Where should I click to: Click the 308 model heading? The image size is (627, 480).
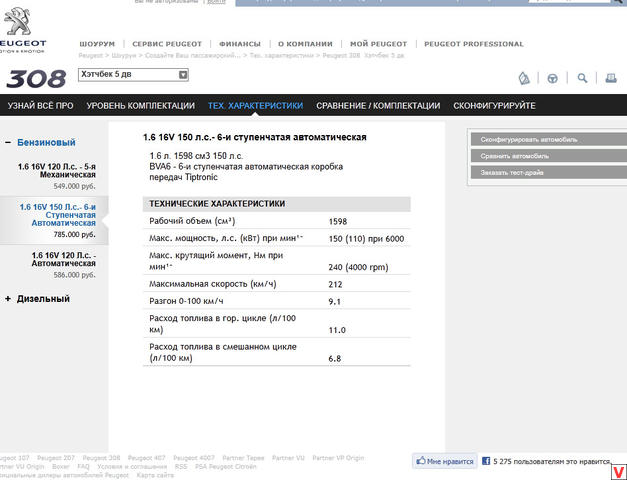pos(36,79)
